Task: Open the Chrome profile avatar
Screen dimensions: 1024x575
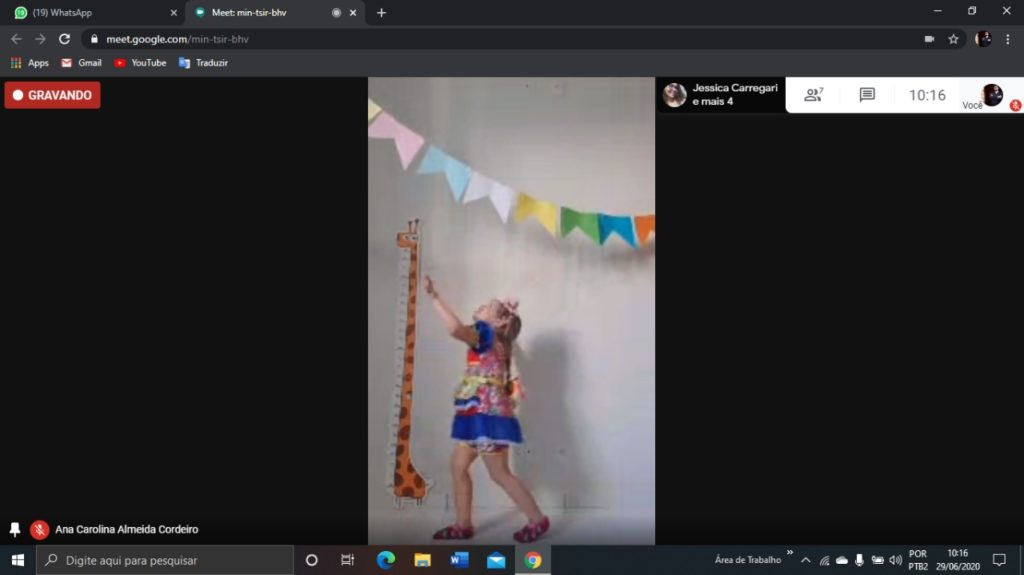Action: [983, 39]
